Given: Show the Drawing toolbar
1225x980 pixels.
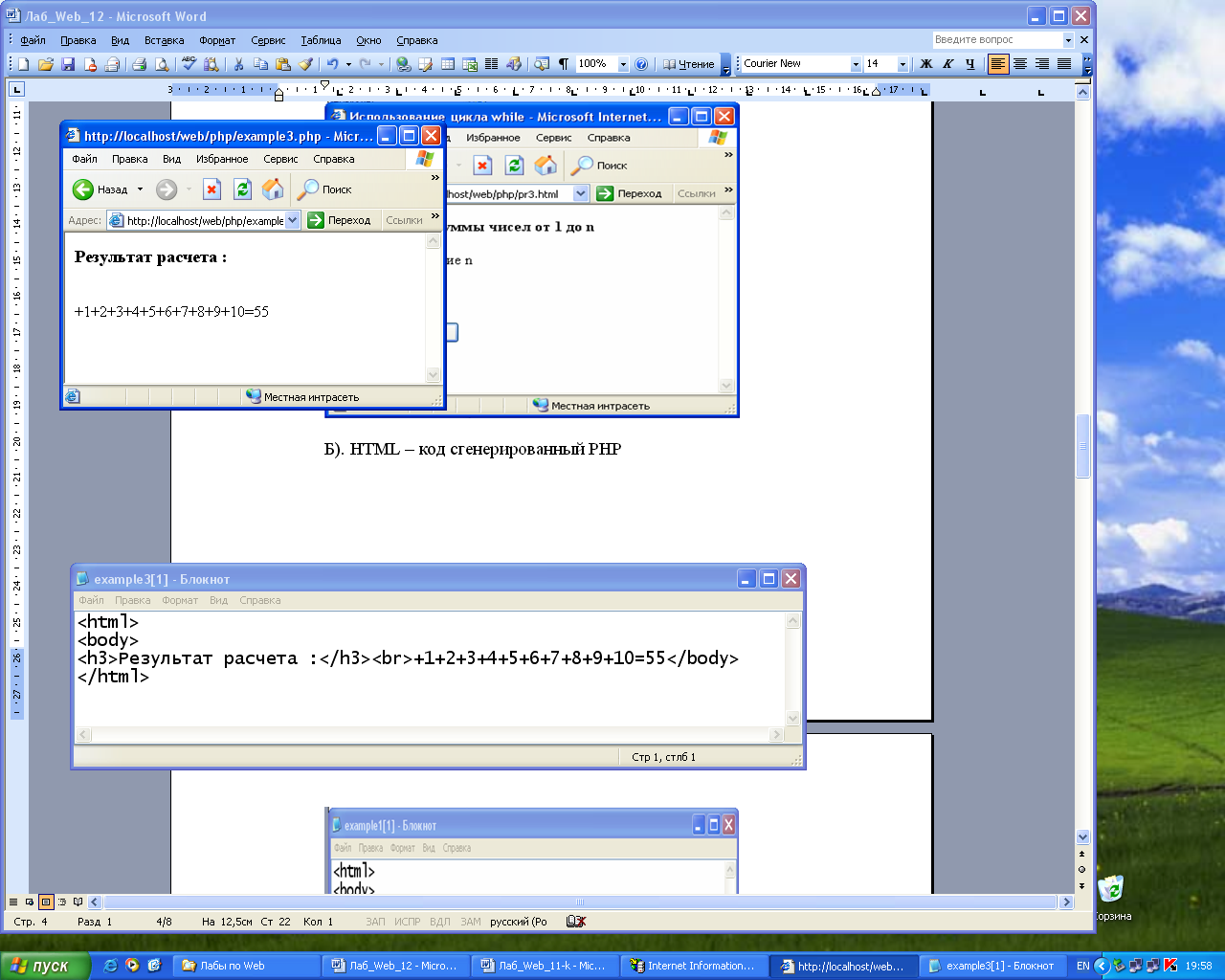Looking at the screenshot, I should (514, 64).
